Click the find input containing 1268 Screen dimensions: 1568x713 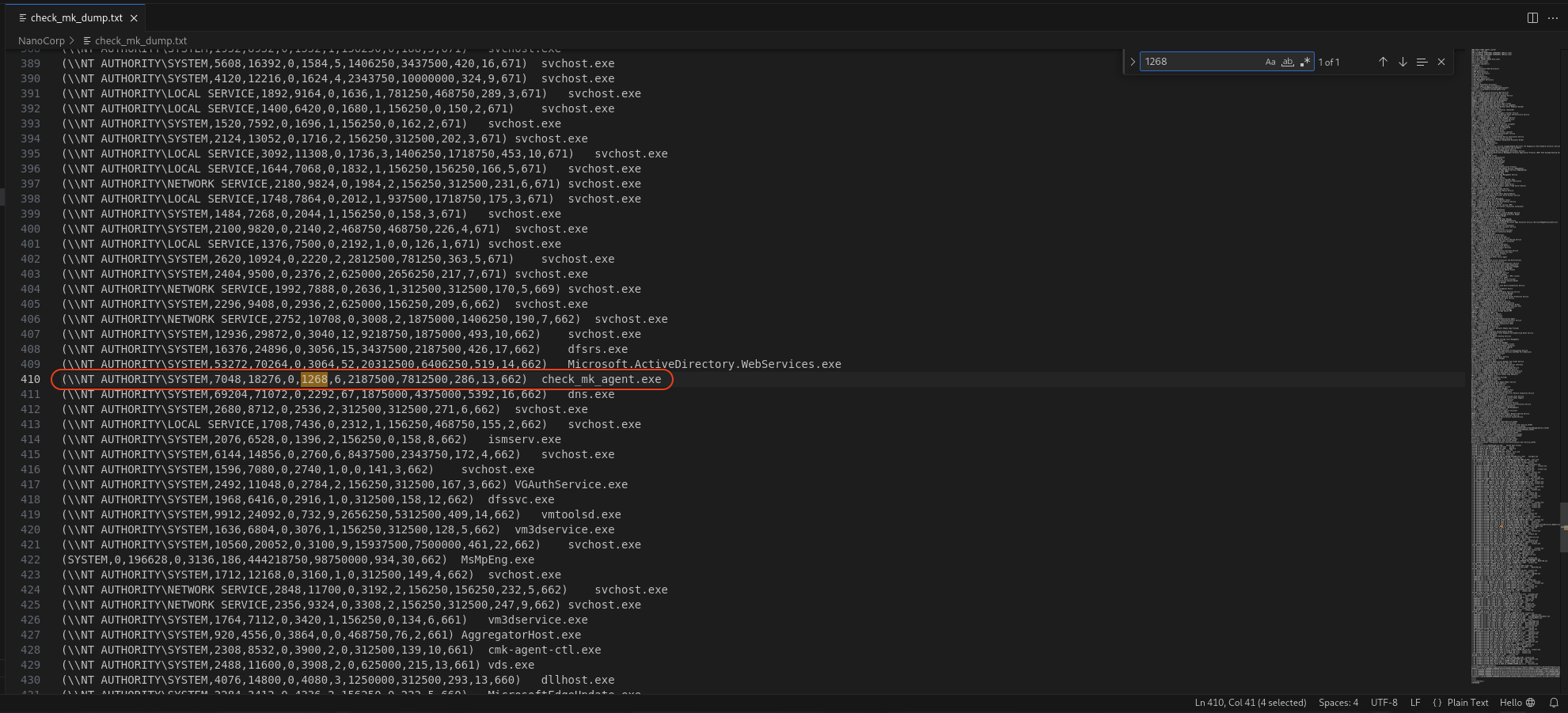[1199, 62]
